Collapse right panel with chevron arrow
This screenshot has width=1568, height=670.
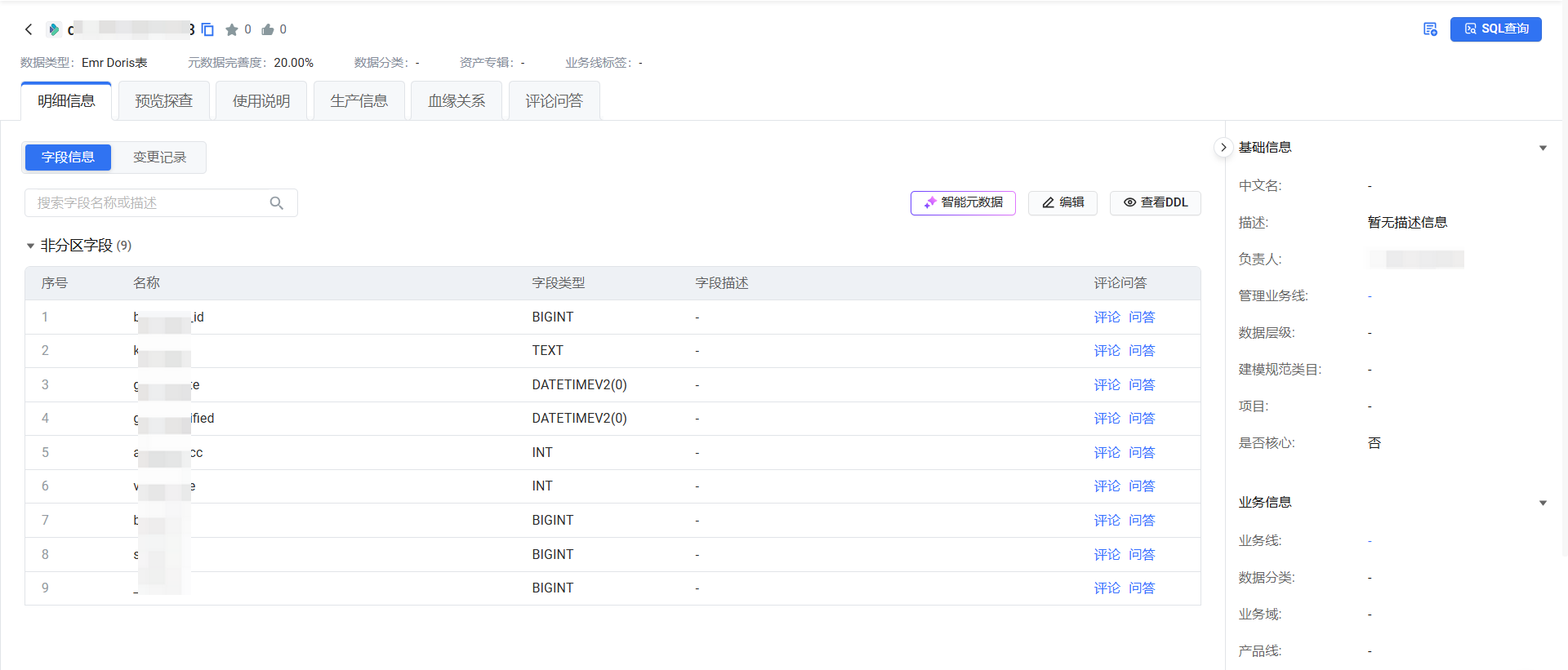click(1223, 148)
